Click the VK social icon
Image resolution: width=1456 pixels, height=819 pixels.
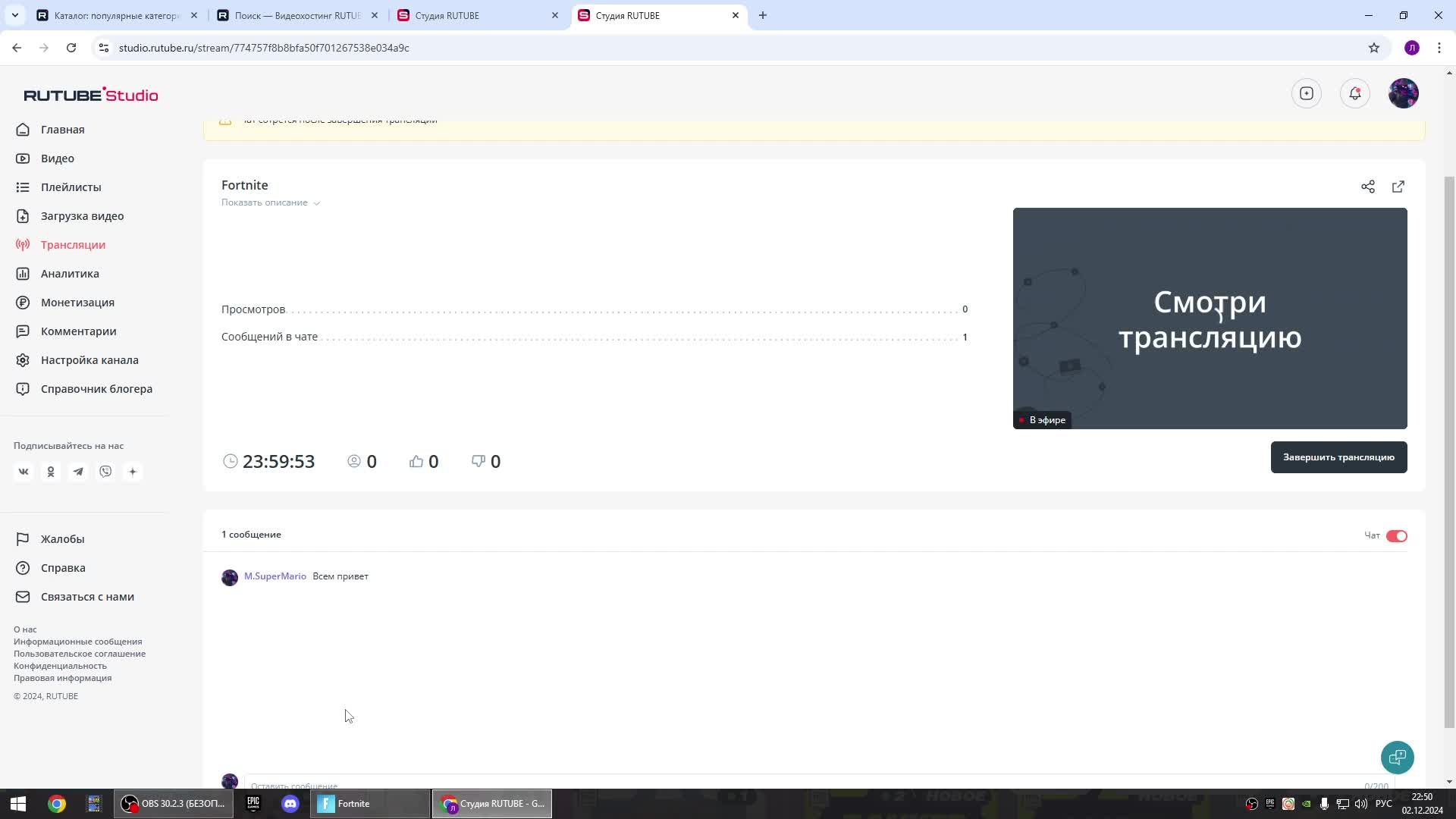tap(24, 471)
